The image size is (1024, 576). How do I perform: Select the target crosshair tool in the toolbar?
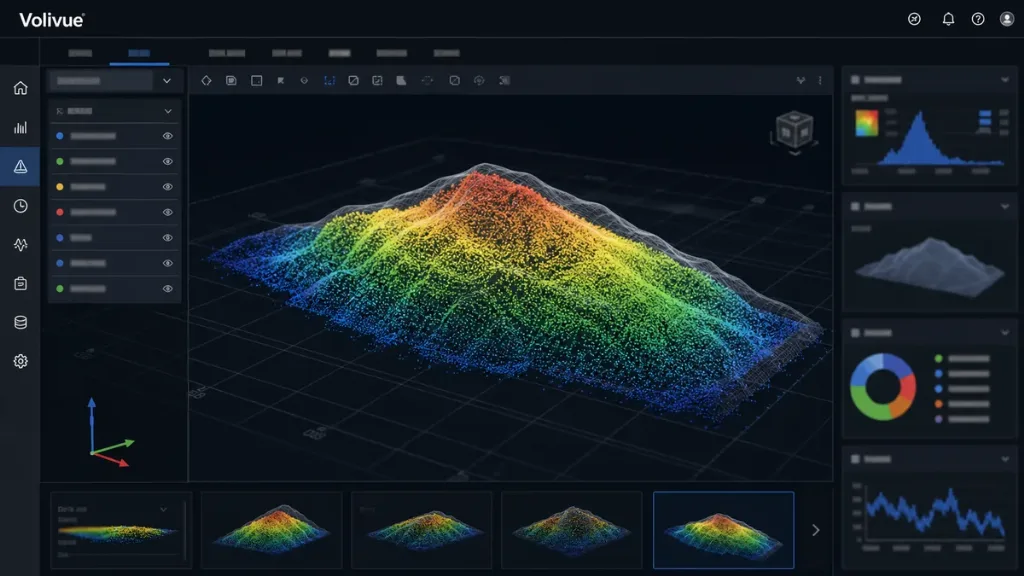[479, 80]
